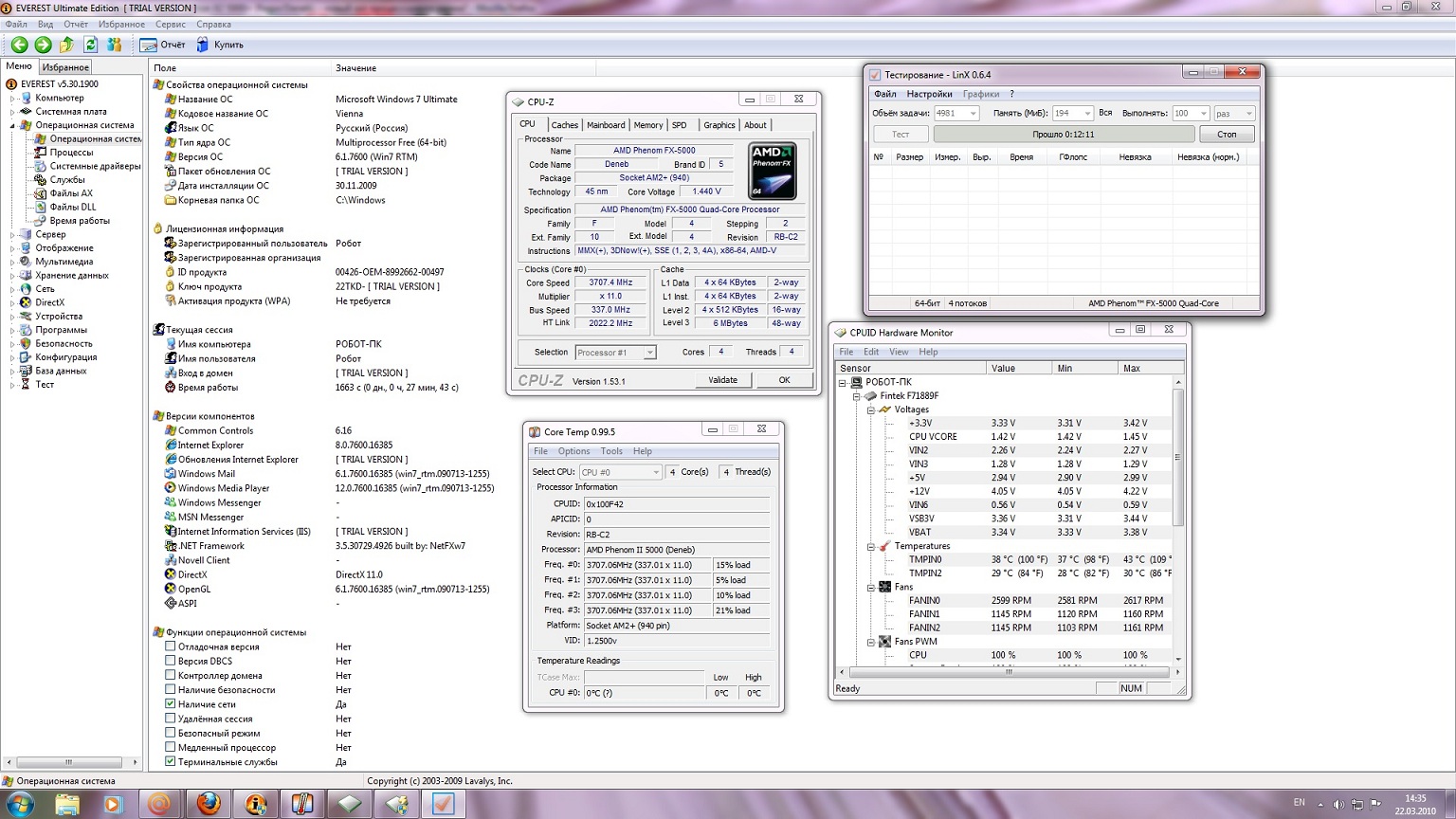Toggle the Безопасный режим checkbox

point(171,733)
